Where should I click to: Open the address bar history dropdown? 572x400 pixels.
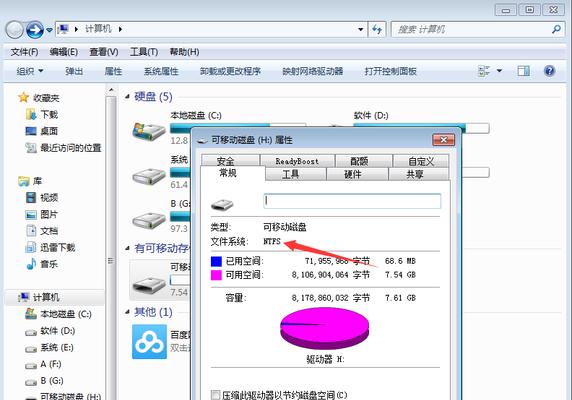tap(360, 29)
